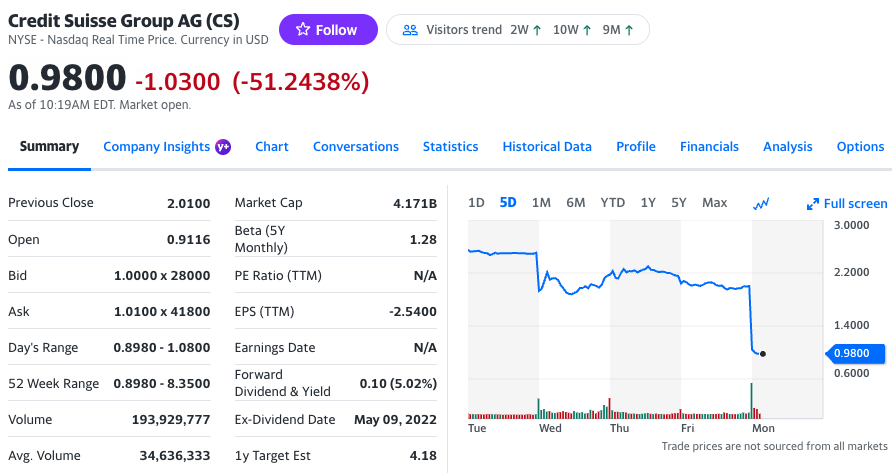Click the Credit Suisse Group AG (CS) title
This screenshot has width=892, height=473.
(x=123, y=21)
